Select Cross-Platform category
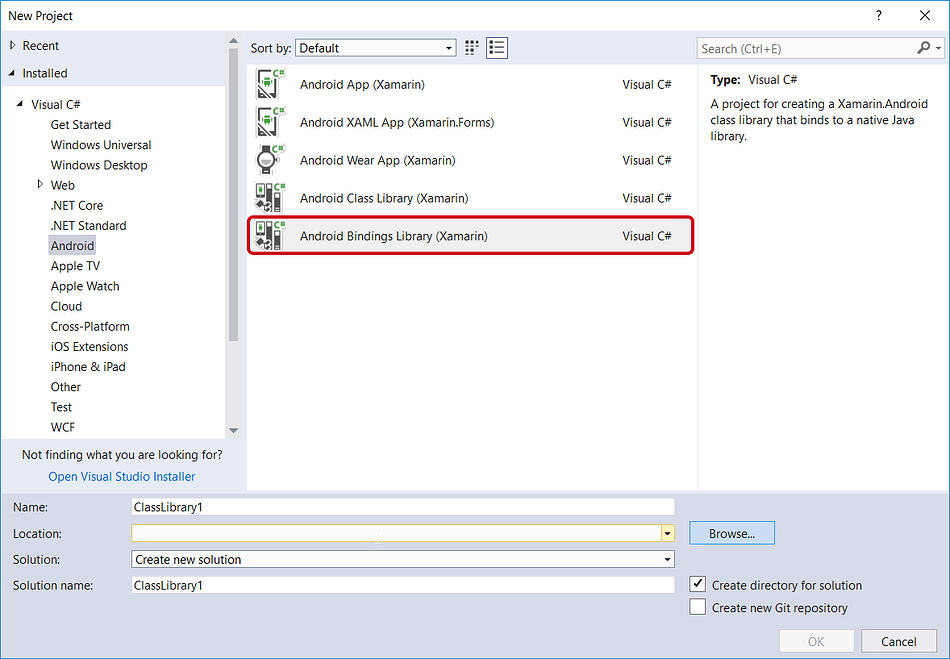The height and width of the screenshot is (659, 950). click(x=90, y=326)
